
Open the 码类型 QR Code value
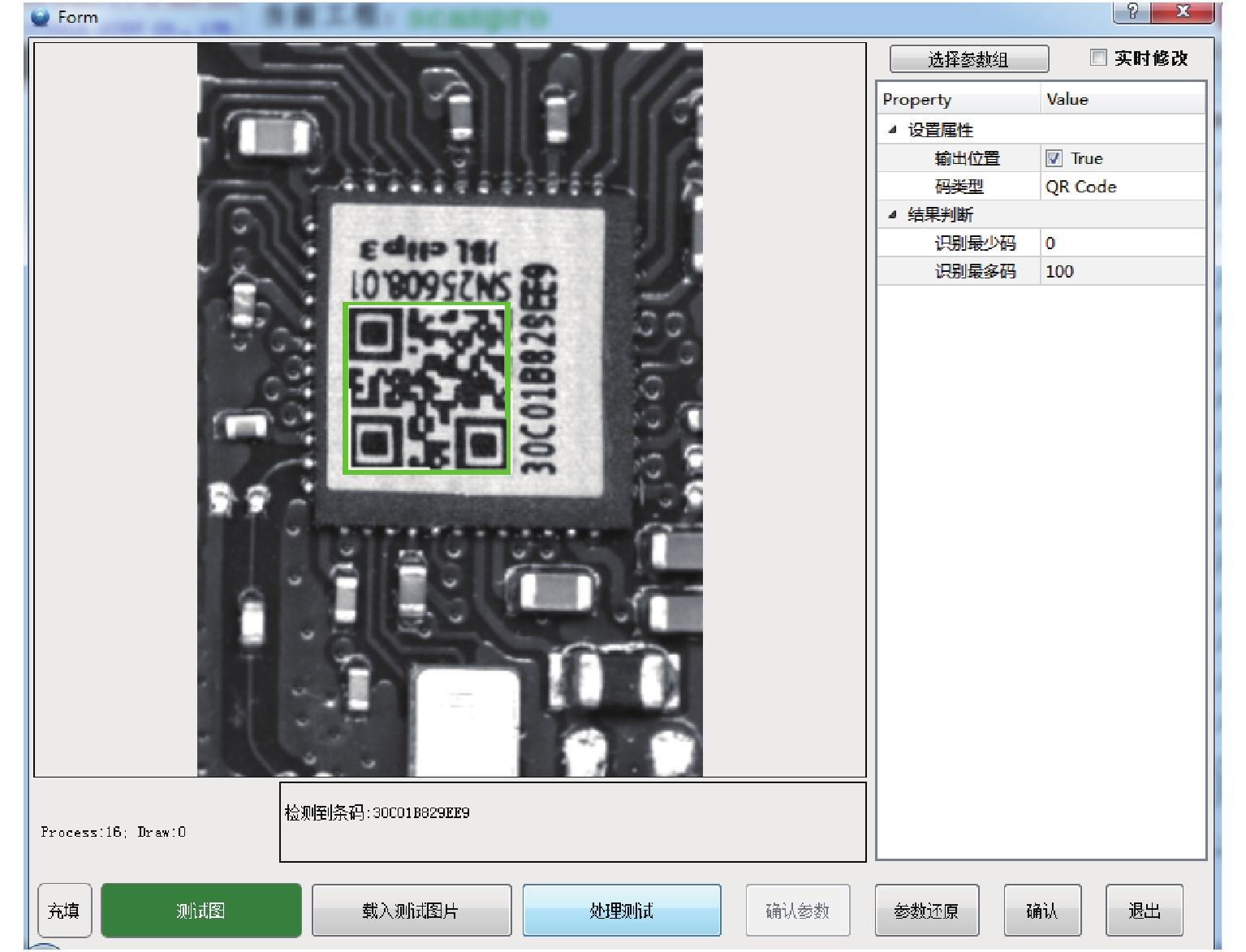pyautogui.click(x=1123, y=187)
